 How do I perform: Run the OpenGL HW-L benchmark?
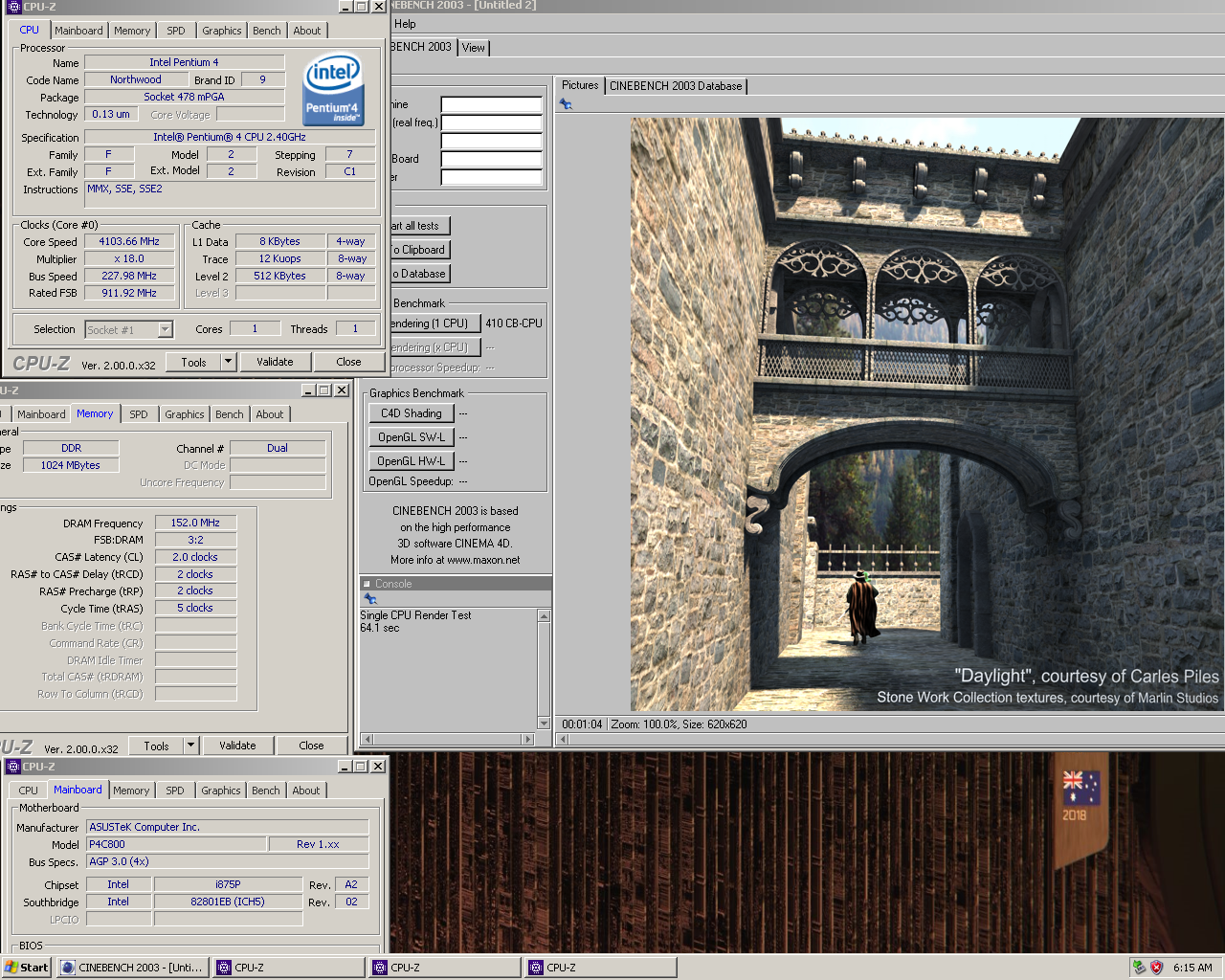pyautogui.click(x=412, y=461)
